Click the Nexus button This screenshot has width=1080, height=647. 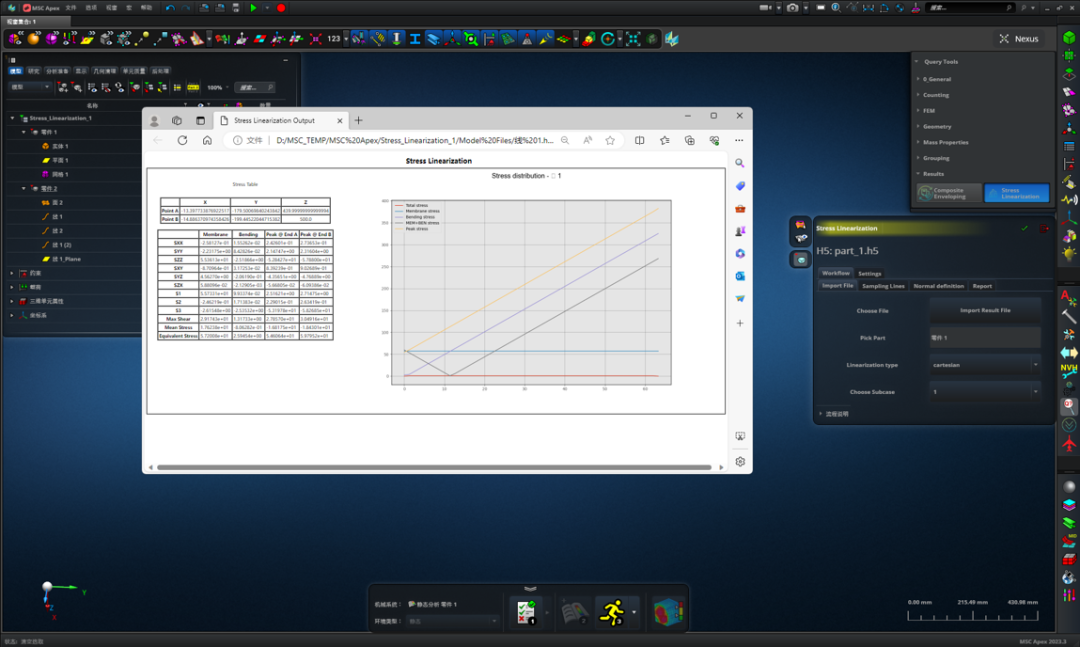1019,39
